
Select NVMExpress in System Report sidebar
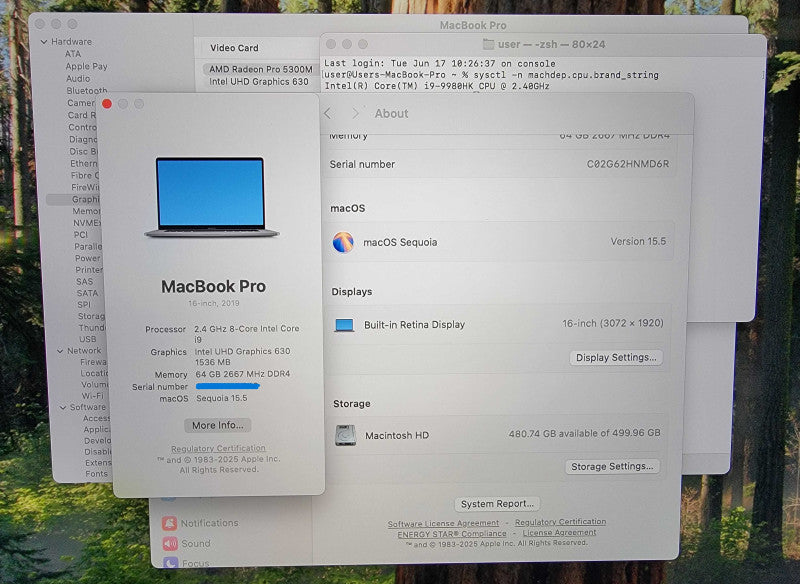point(87,223)
